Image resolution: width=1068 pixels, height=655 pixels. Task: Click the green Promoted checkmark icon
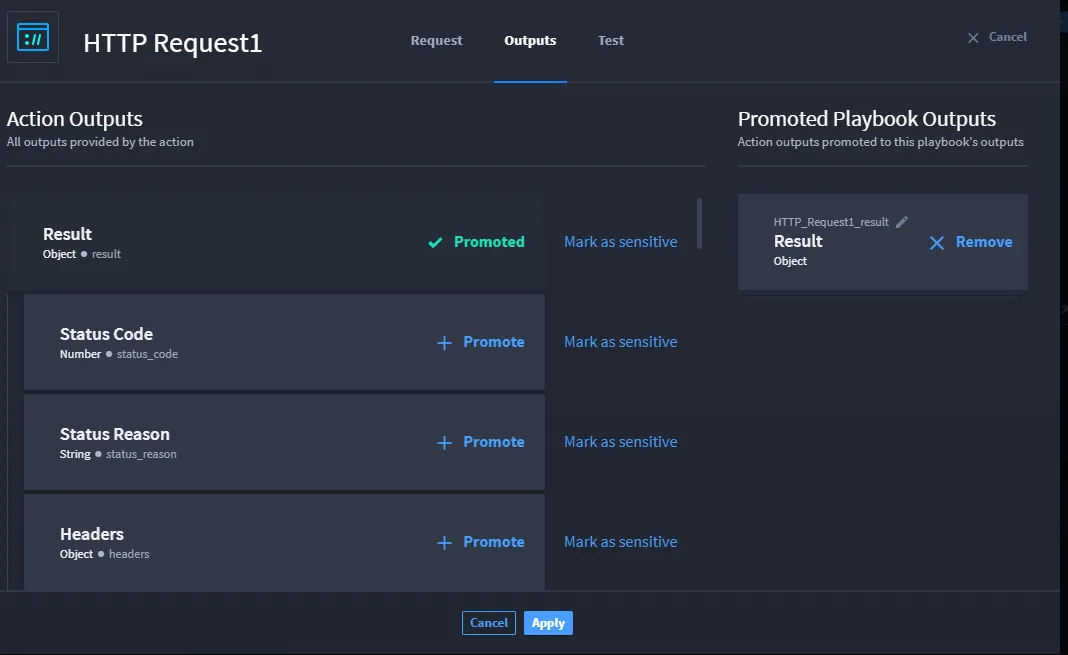coord(435,242)
